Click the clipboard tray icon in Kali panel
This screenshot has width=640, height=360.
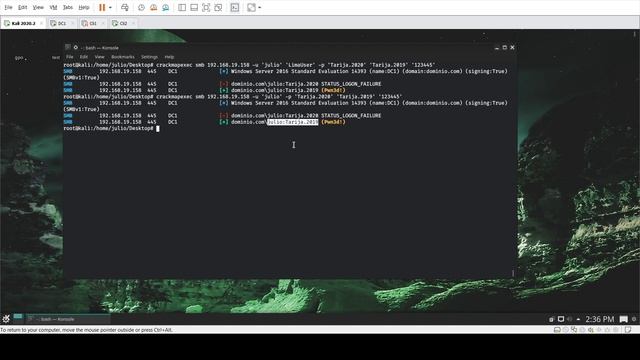coord(551,319)
